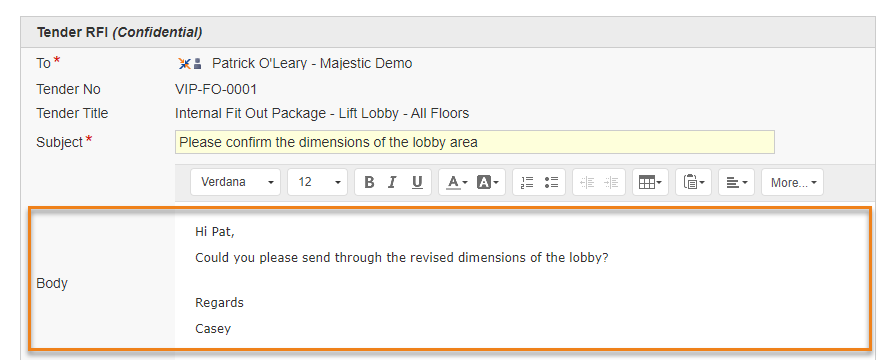Open the font color picker

click(x=457, y=182)
